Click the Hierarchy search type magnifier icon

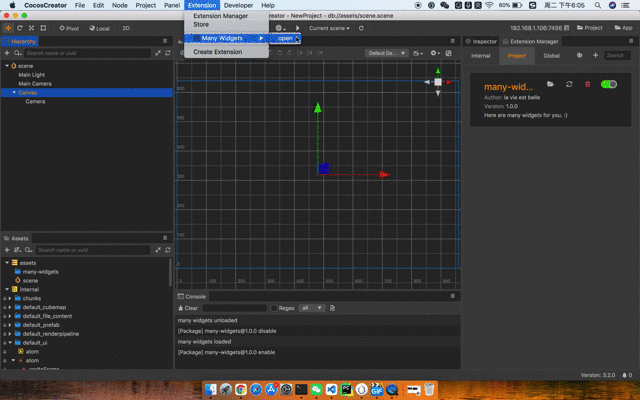tap(18, 53)
